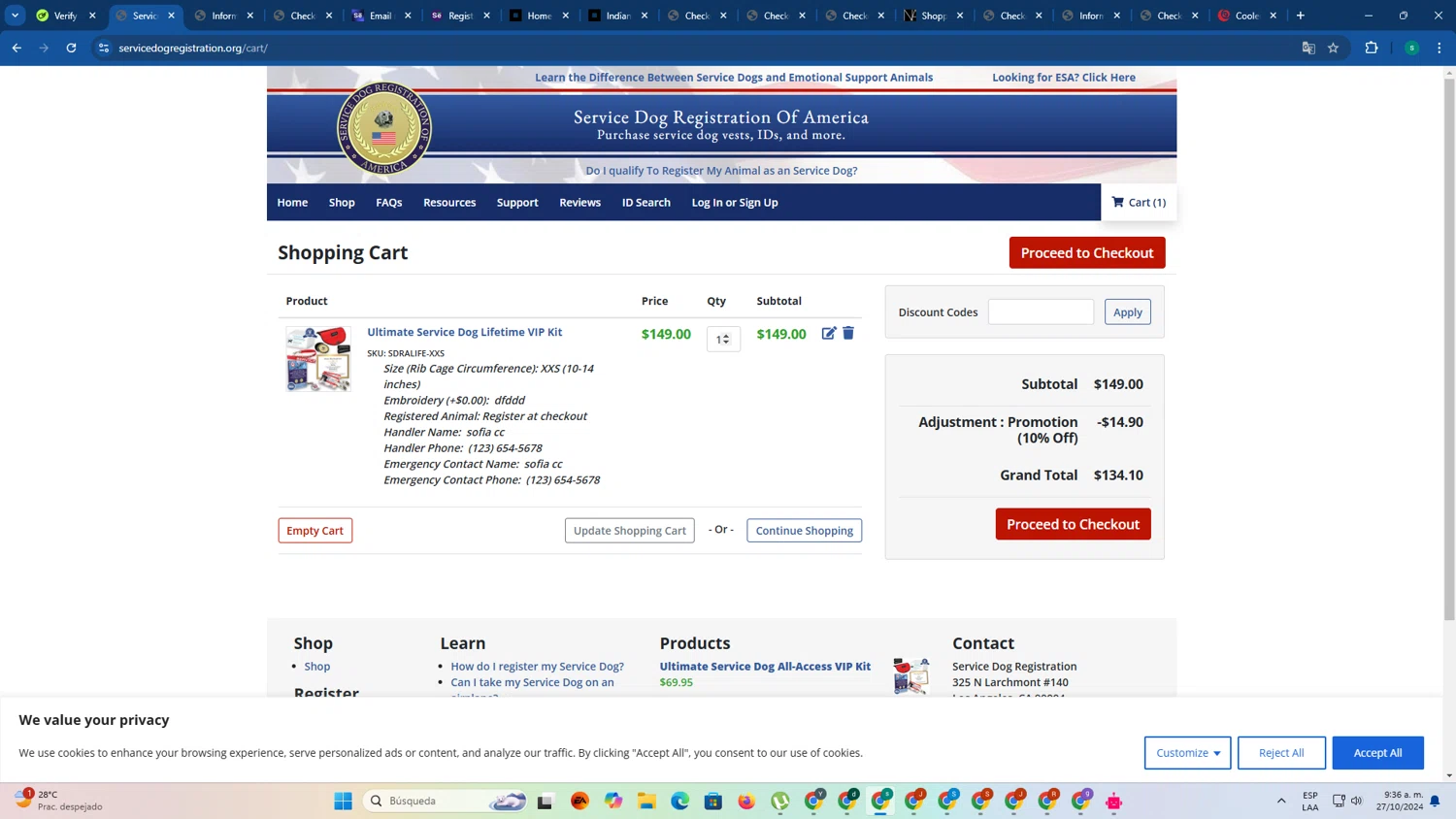The height and width of the screenshot is (819, 1456).
Task: Open Ultimate Service Dog Lifetime VIP Kit link
Action: (x=464, y=332)
